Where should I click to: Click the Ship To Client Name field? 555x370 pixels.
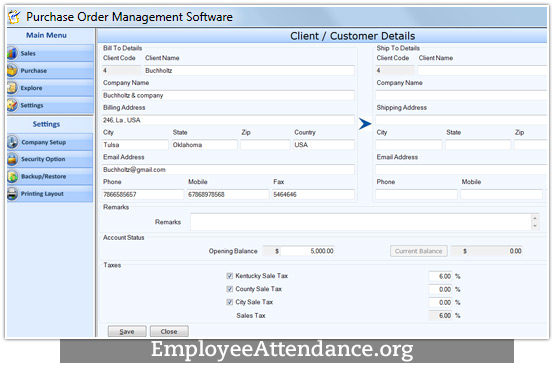pos(482,70)
